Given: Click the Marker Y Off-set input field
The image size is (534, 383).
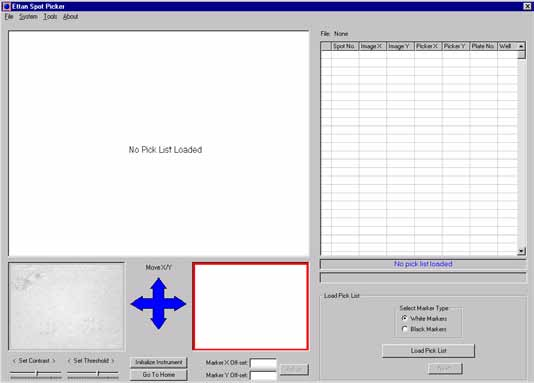Looking at the screenshot, I should point(263,375).
